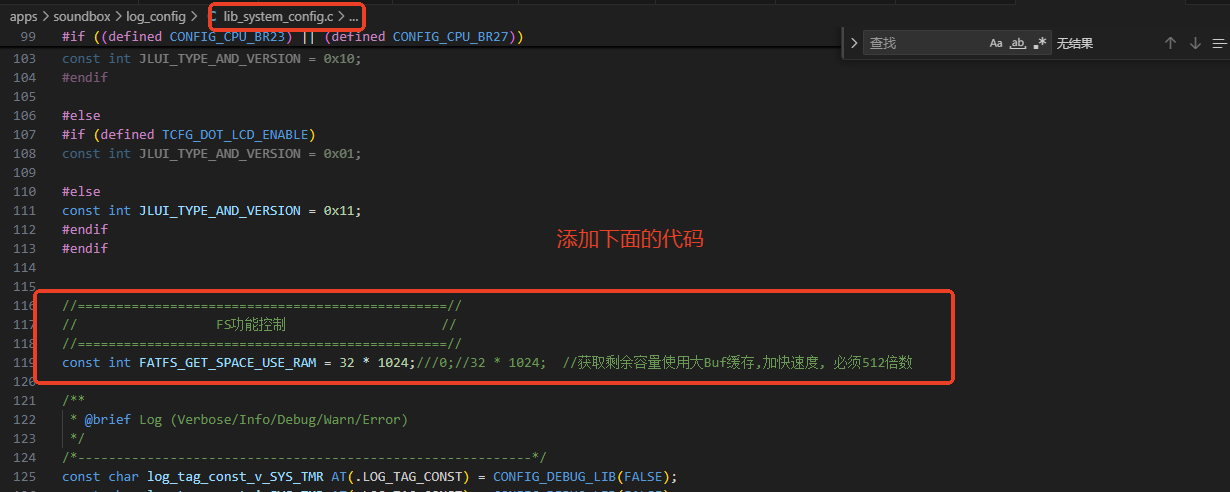
Task: Click the trailing ... breadcrumb symbol segment
Action: point(354,17)
